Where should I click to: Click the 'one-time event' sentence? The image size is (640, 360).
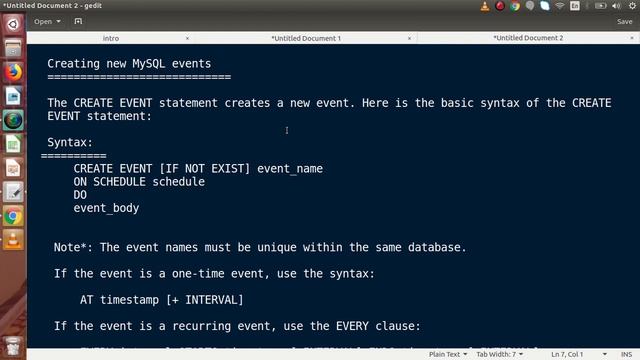214,273
